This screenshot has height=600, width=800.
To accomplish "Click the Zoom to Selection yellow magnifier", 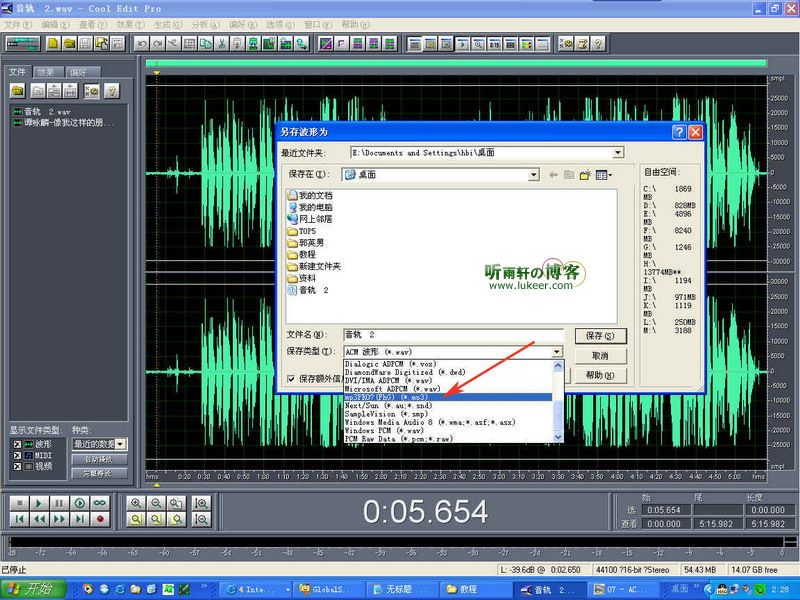I will pos(136,519).
